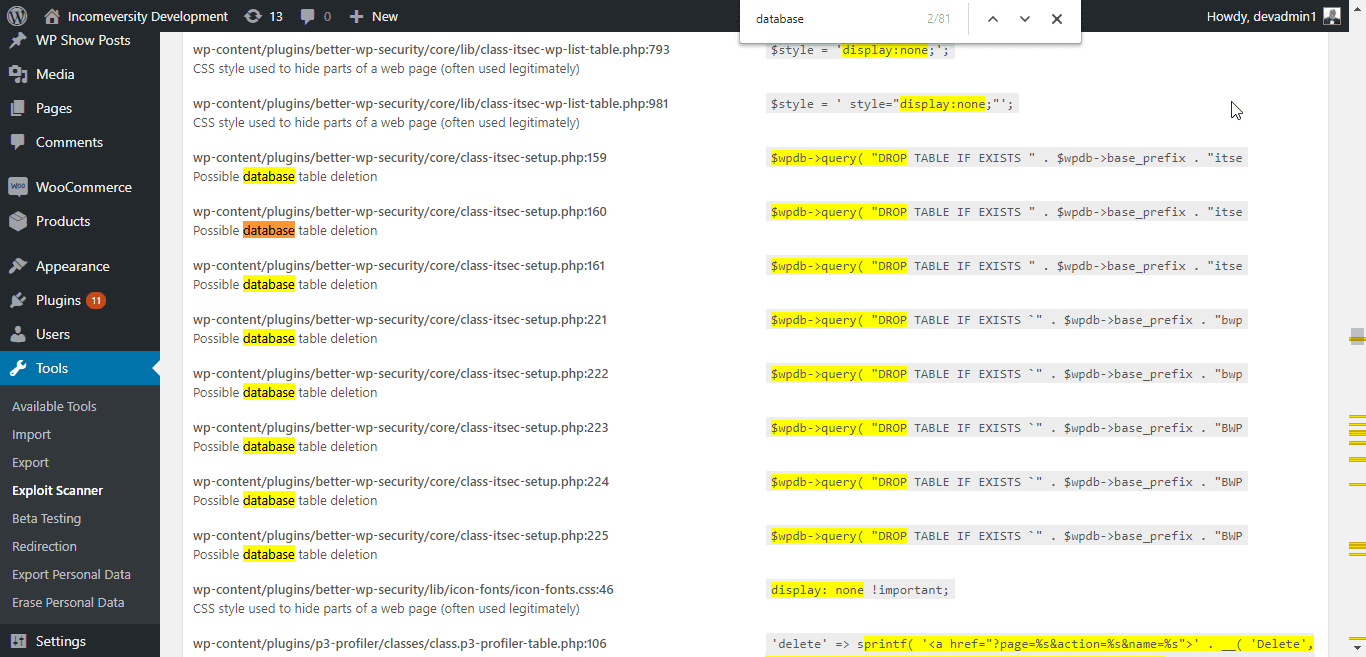Select Available Tools submenu item
The width and height of the screenshot is (1366, 657).
click(54, 406)
